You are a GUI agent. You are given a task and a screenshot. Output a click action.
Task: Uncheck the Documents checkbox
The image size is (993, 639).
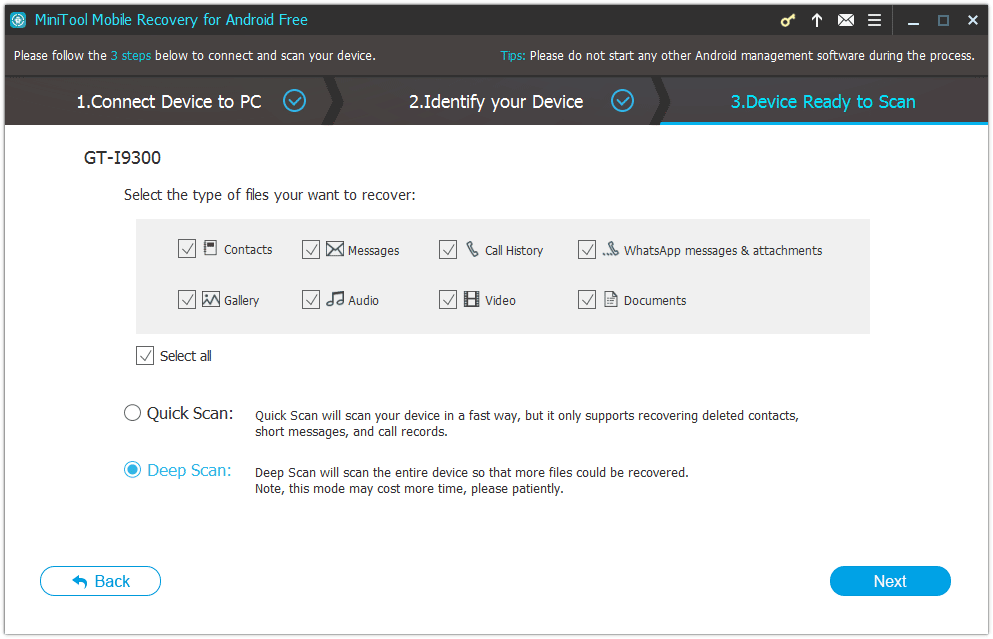(x=587, y=299)
